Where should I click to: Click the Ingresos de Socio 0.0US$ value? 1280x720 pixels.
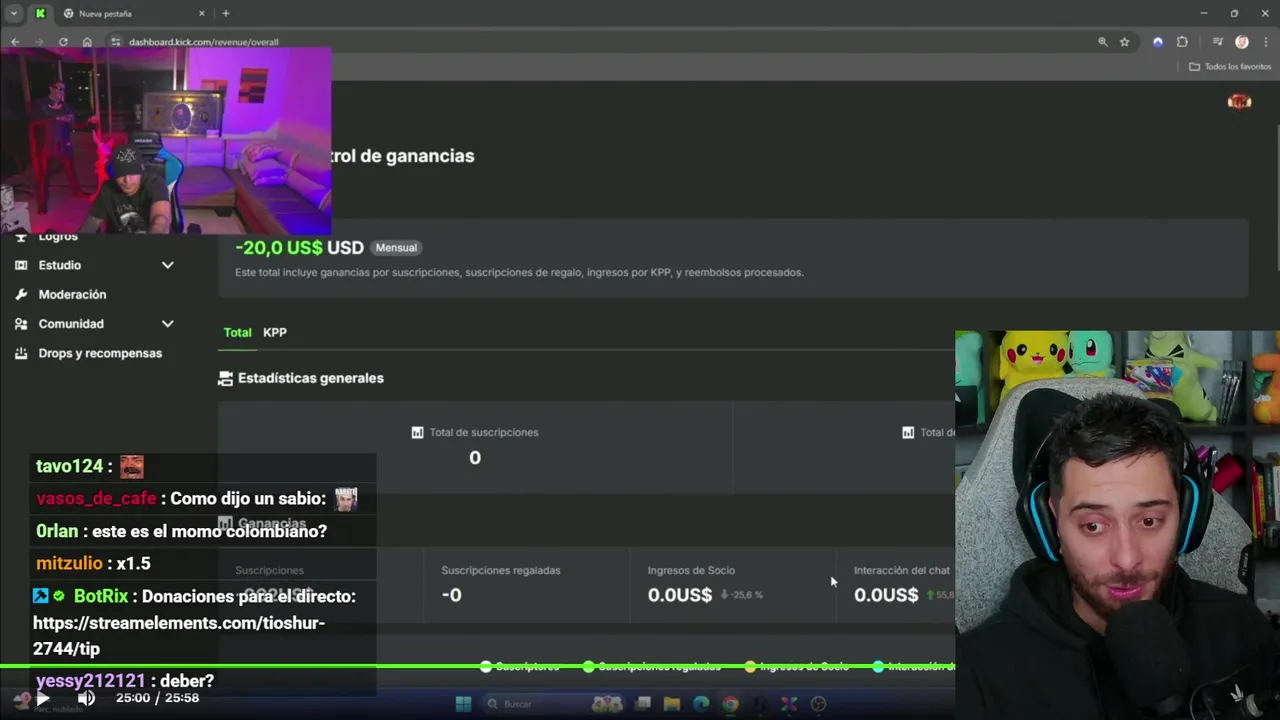pos(680,595)
